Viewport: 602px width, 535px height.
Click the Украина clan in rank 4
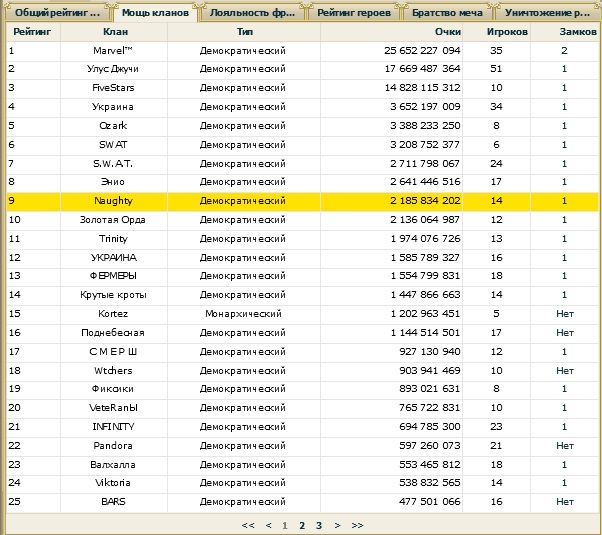point(113,107)
